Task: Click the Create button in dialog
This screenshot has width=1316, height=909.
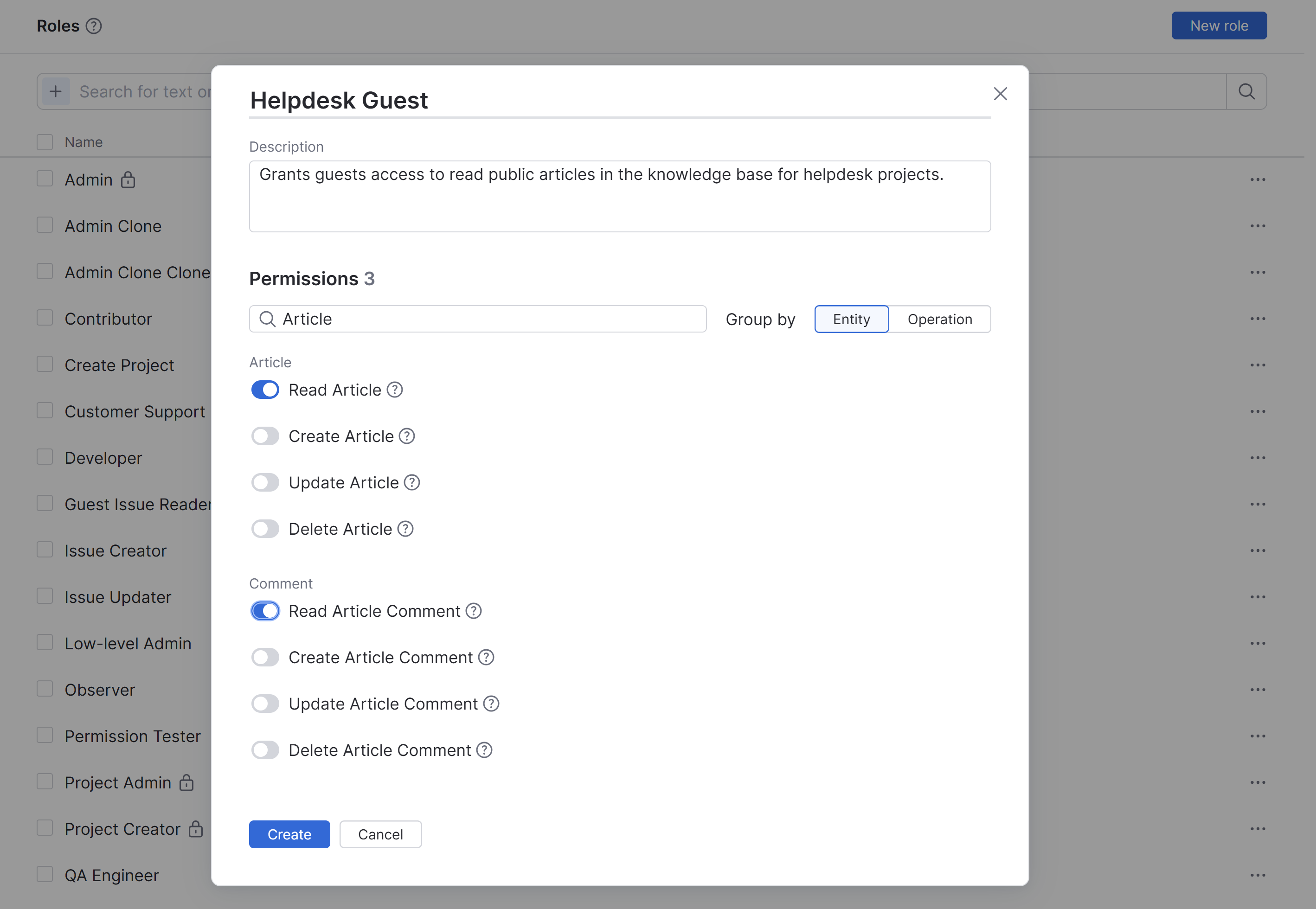Action: pos(289,834)
